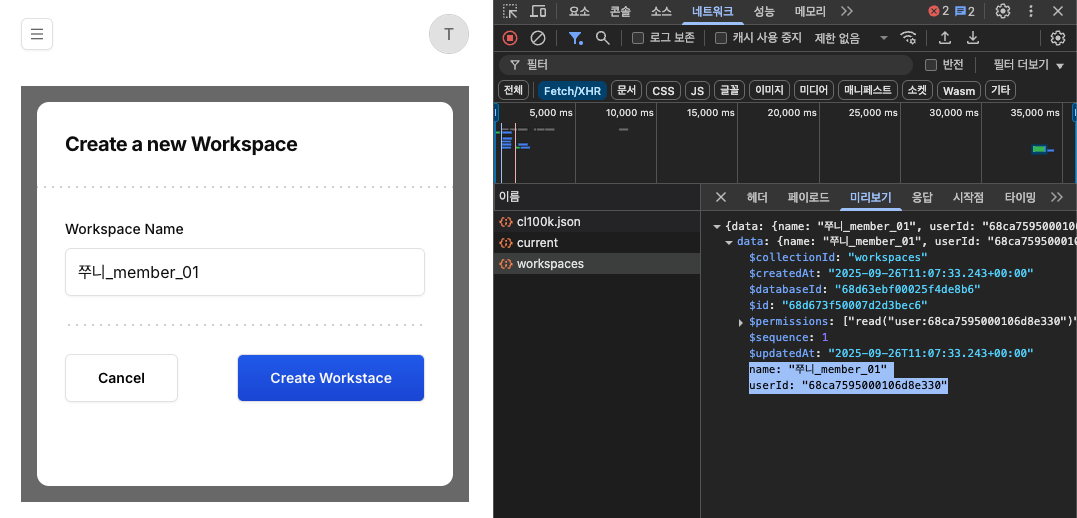Filter requests by 미디어
The image size is (1077, 518).
pyautogui.click(x=815, y=90)
